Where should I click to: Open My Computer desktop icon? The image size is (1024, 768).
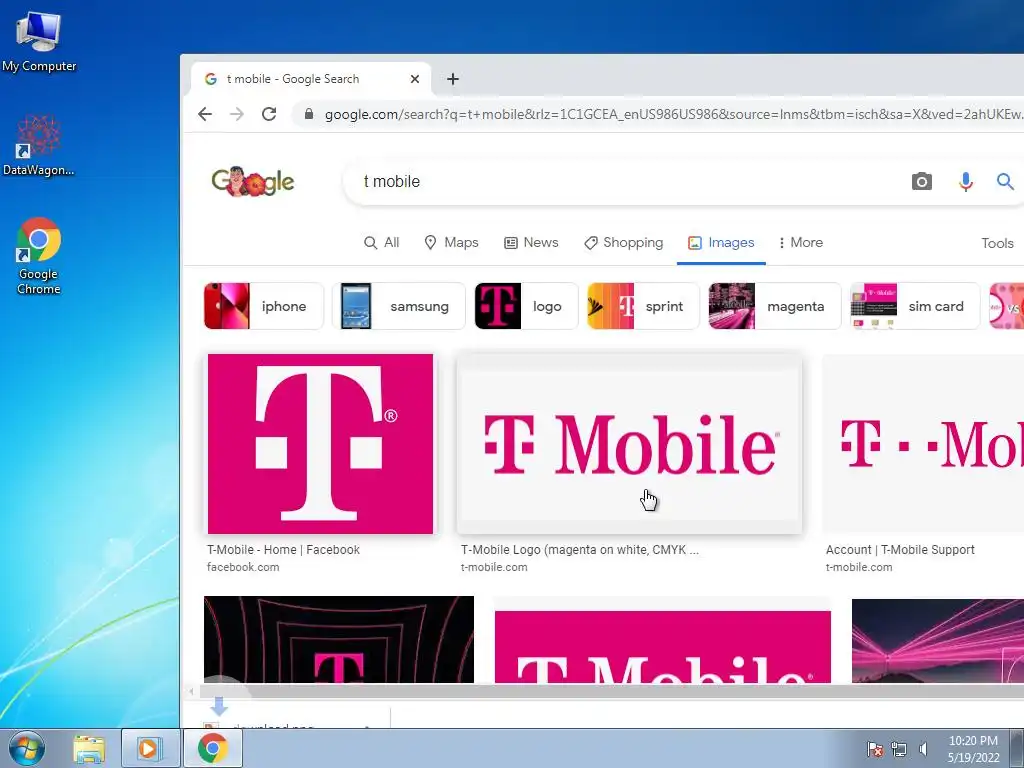(x=39, y=42)
